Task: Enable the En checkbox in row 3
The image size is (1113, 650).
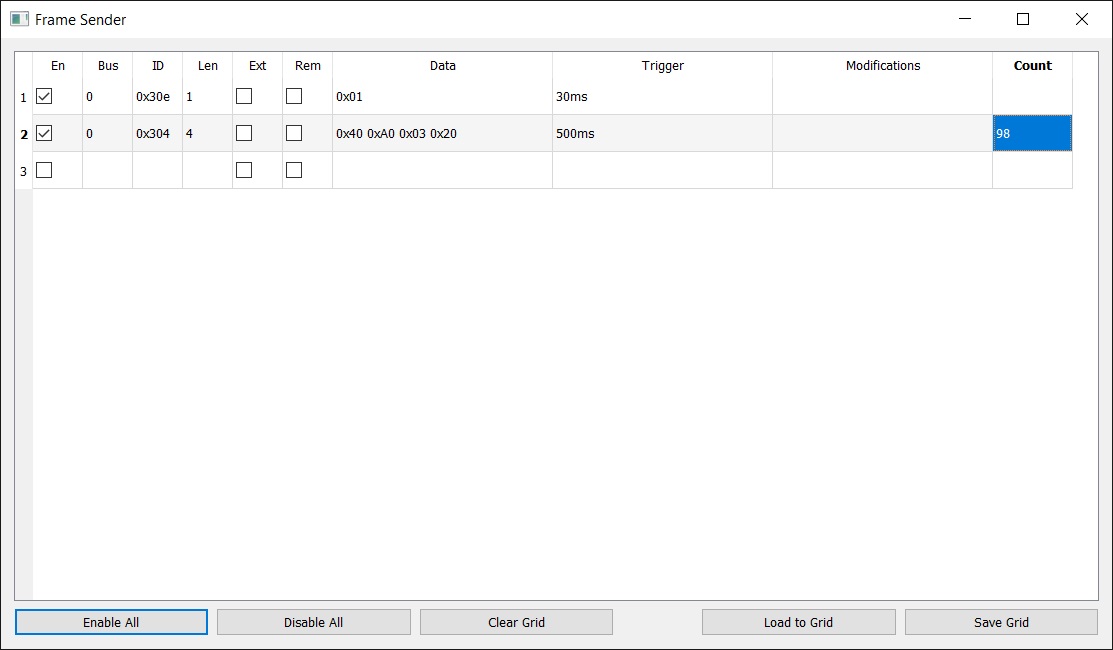Action: pyautogui.click(x=44, y=170)
